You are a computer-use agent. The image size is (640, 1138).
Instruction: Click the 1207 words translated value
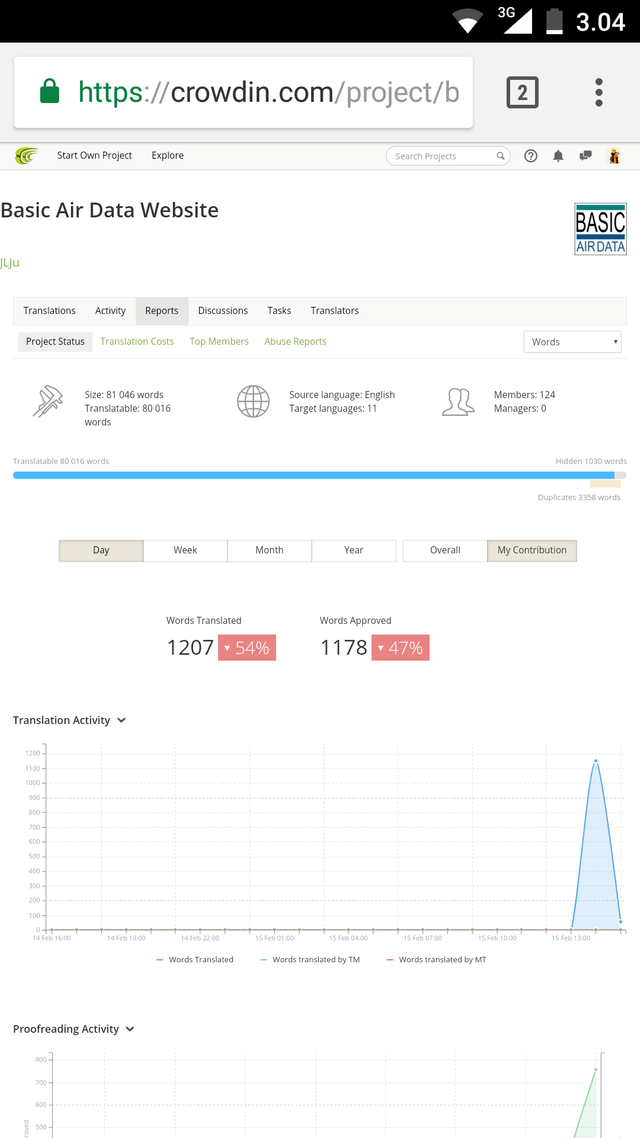point(190,648)
